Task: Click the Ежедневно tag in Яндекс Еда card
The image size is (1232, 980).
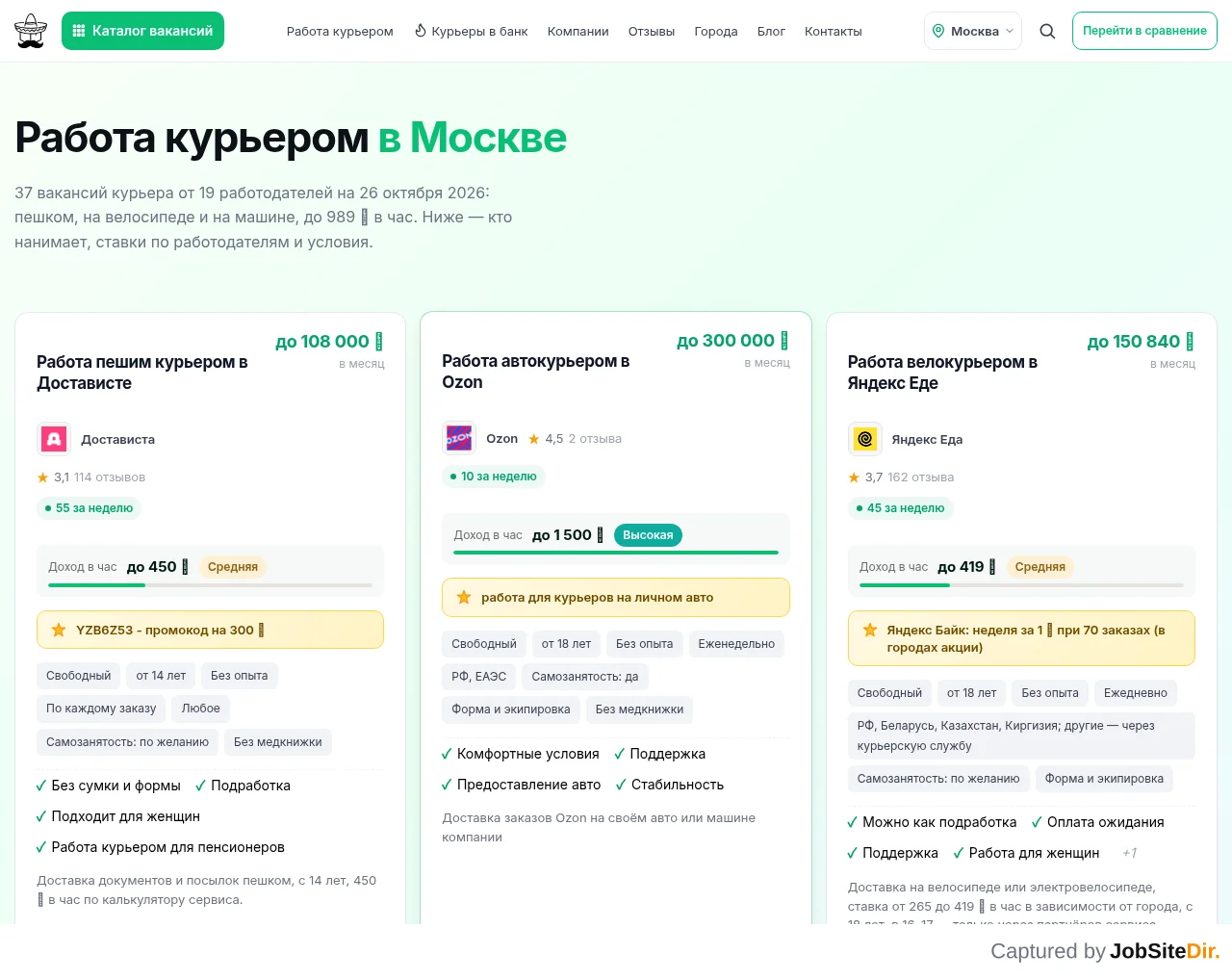Action: pyautogui.click(x=1136, y=693)
